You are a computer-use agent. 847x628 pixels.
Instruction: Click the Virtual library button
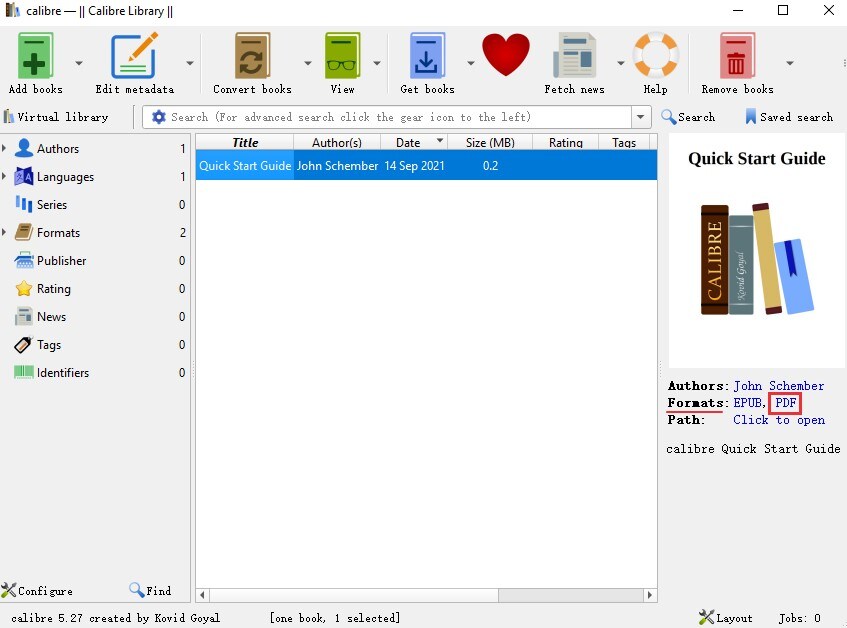click(x=56, y=117)
